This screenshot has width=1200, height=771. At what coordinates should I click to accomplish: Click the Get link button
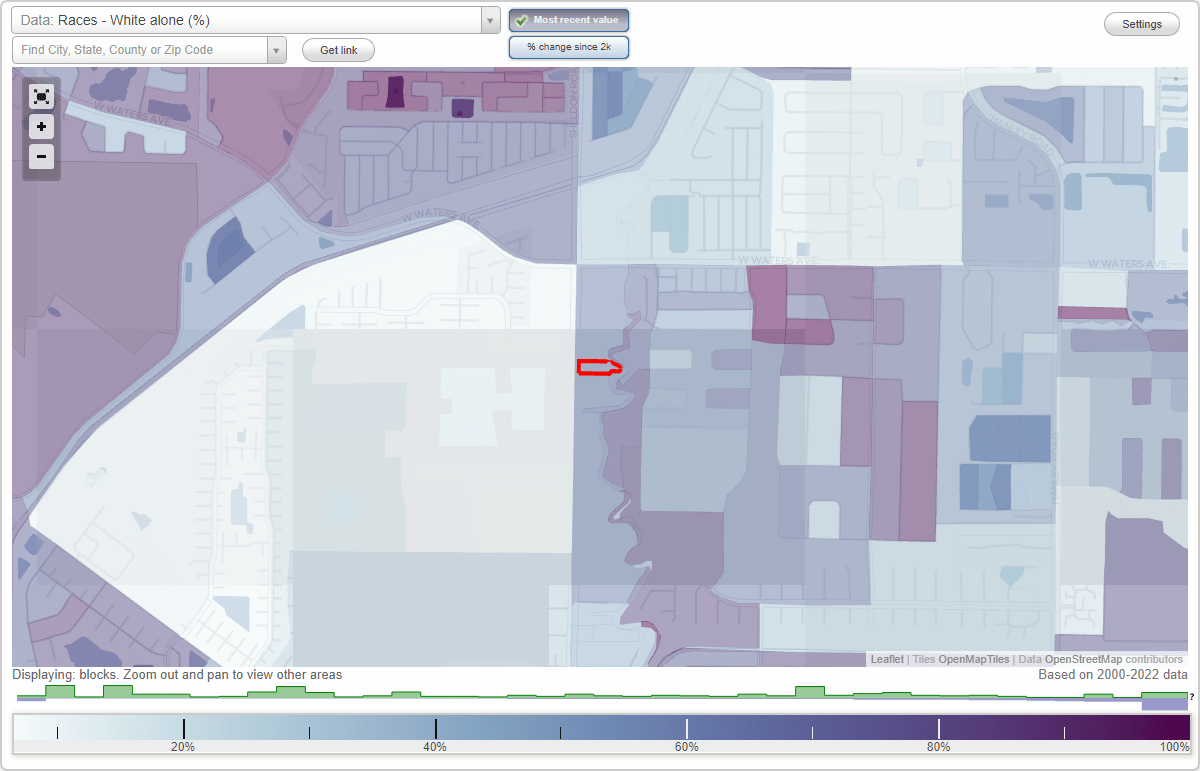coord(338,50)
